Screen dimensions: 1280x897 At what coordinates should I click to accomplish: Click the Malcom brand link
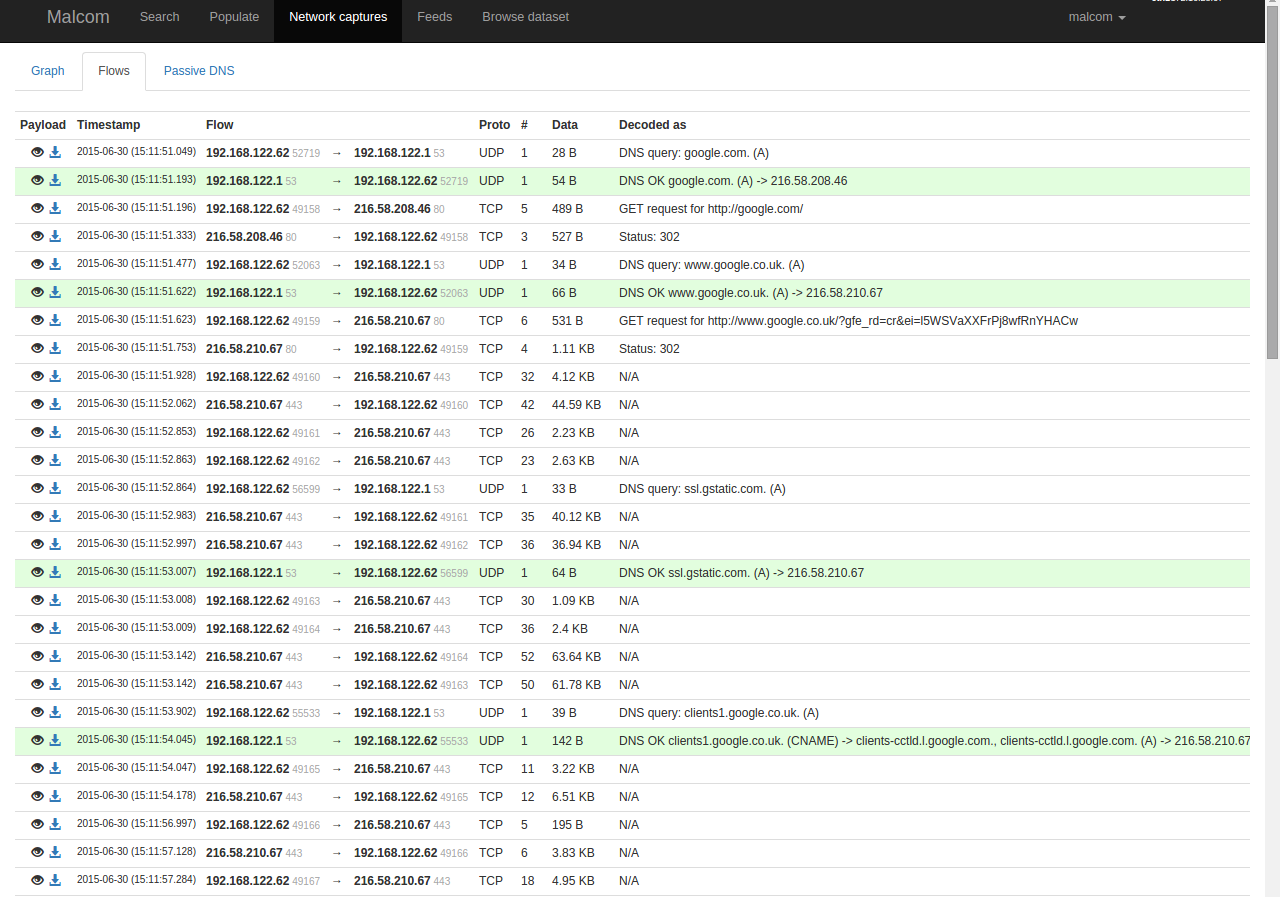coord(79,17)
